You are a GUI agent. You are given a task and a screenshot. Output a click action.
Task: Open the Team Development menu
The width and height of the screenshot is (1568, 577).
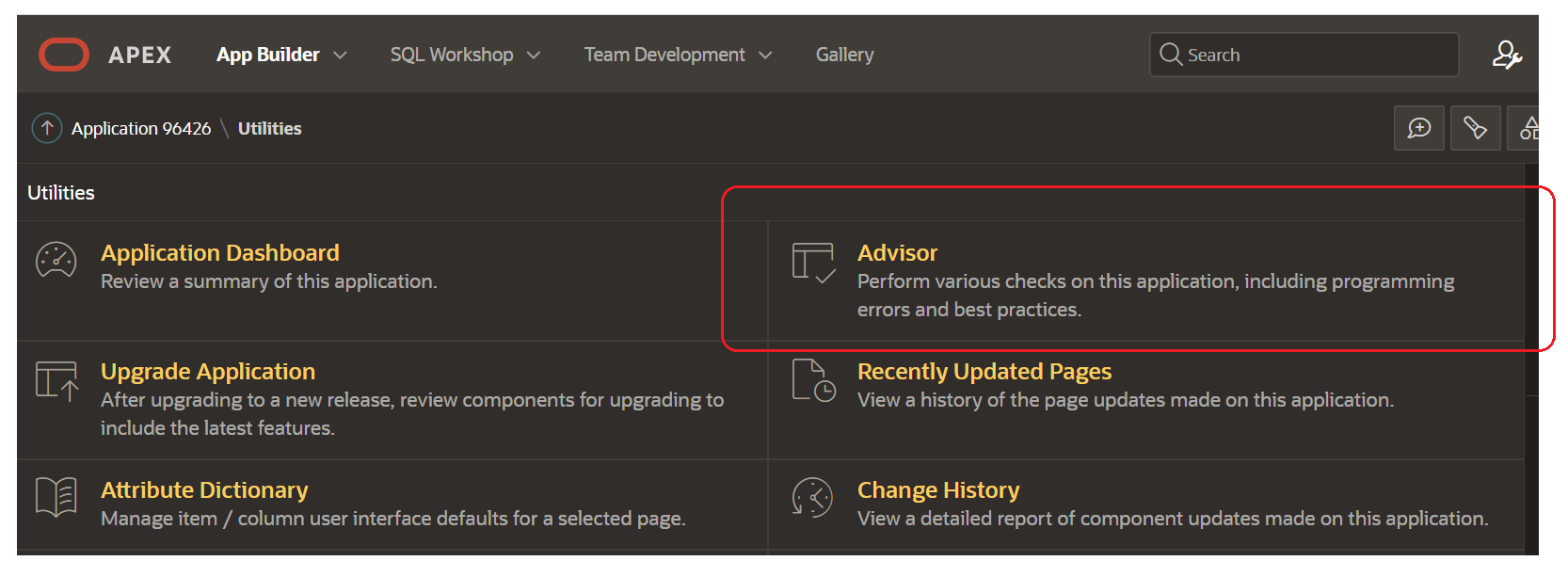(x=664, y=55)
